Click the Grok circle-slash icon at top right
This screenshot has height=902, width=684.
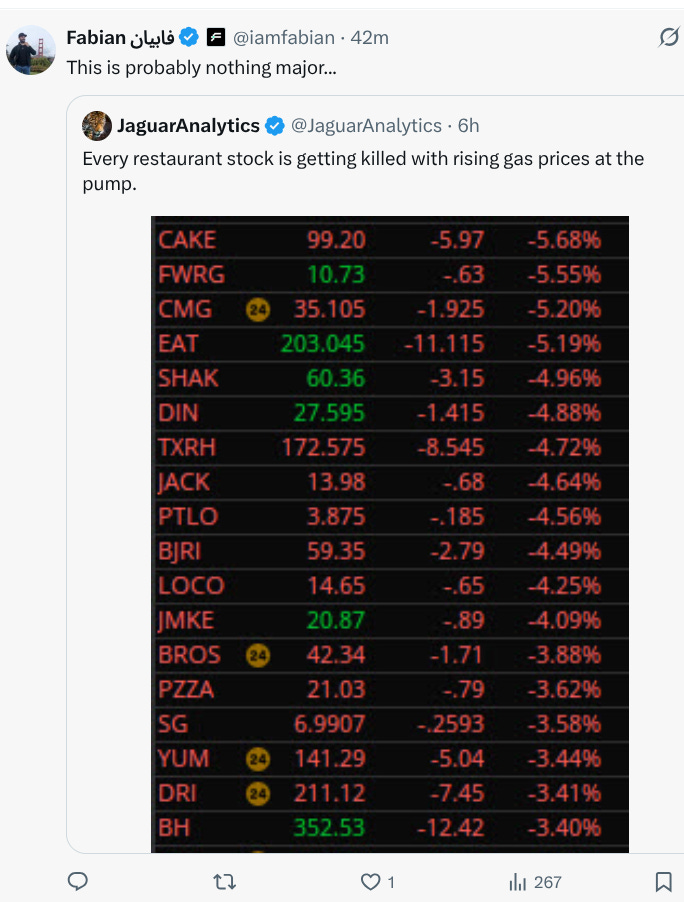pyautogui.click(x=668, y=37)
